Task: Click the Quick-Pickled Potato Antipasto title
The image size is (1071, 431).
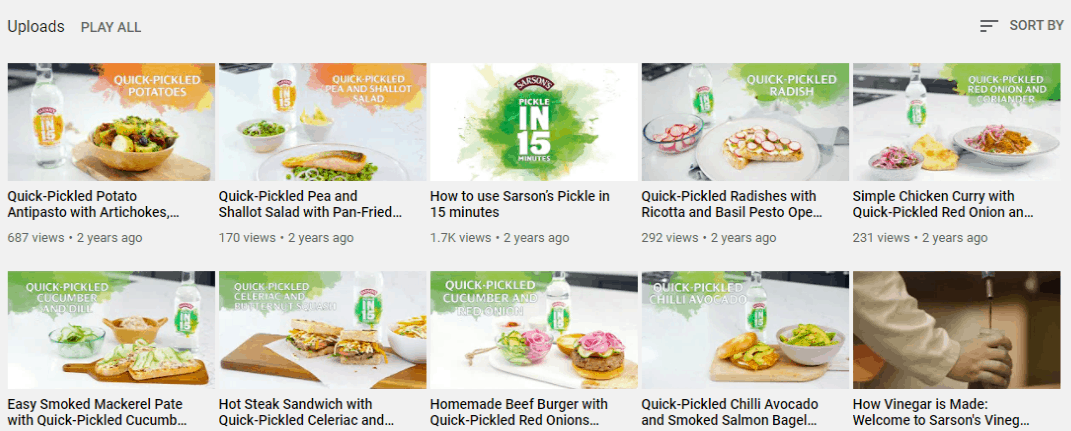Action: tap(94, 204)
